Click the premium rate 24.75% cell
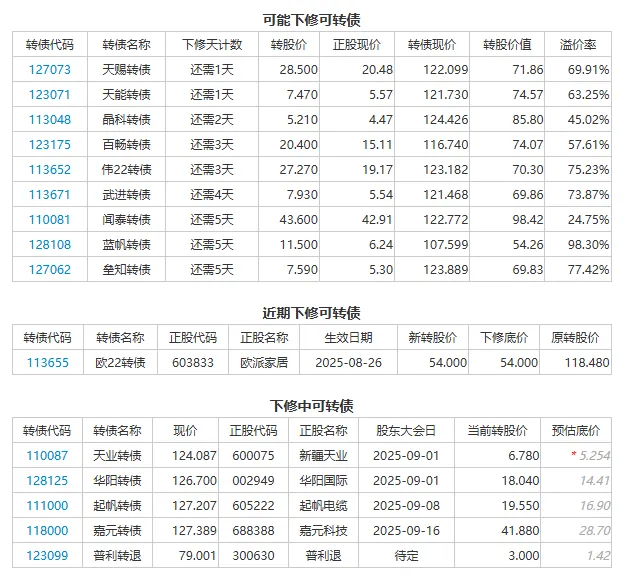Screen dimensions: 640x578 (x=578, y=220)
